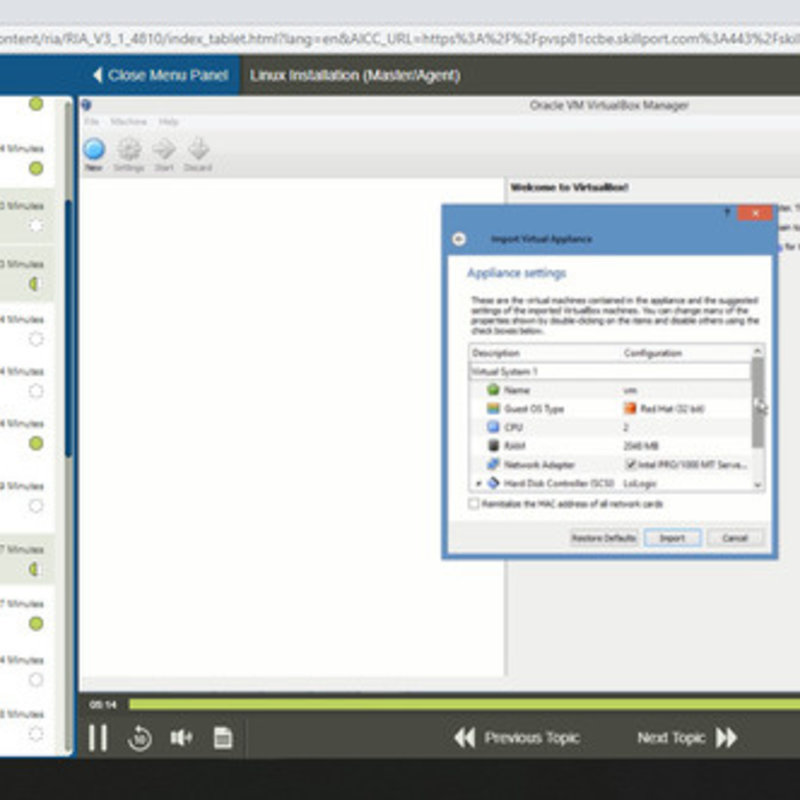Toggle the Network Adapter checkbox
The image size is (800, 800).
[x=631, y=464]
